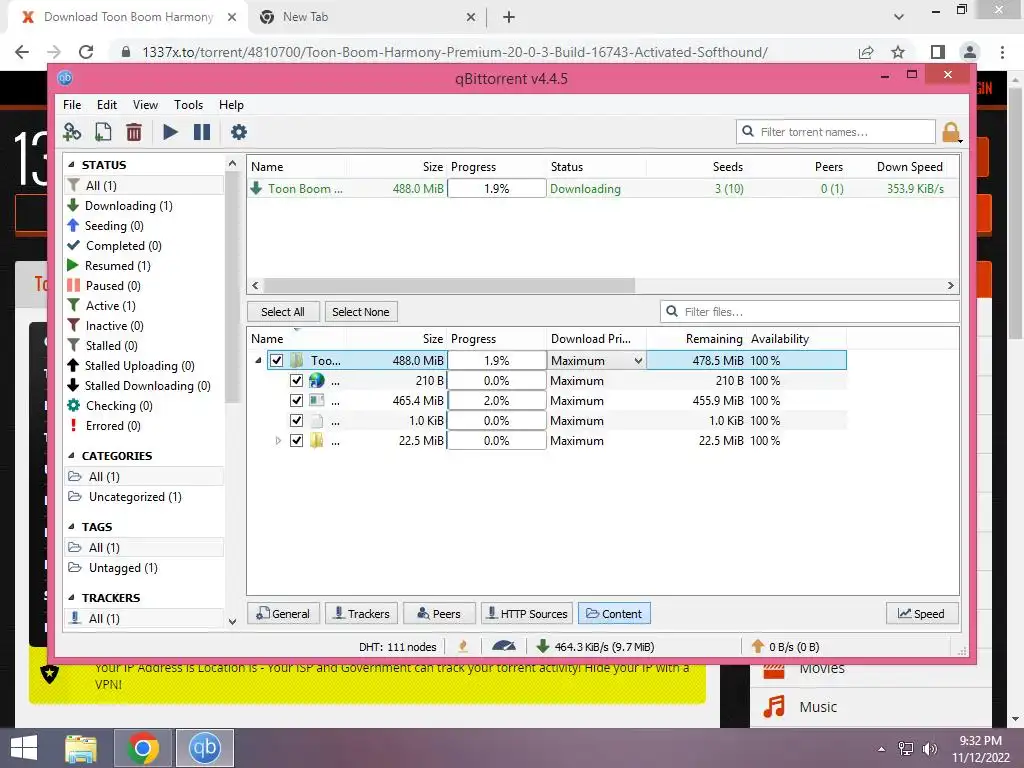1024x768 pixels.
Task: Click the lock UI padlock icon
Action: tap(950, 132)
